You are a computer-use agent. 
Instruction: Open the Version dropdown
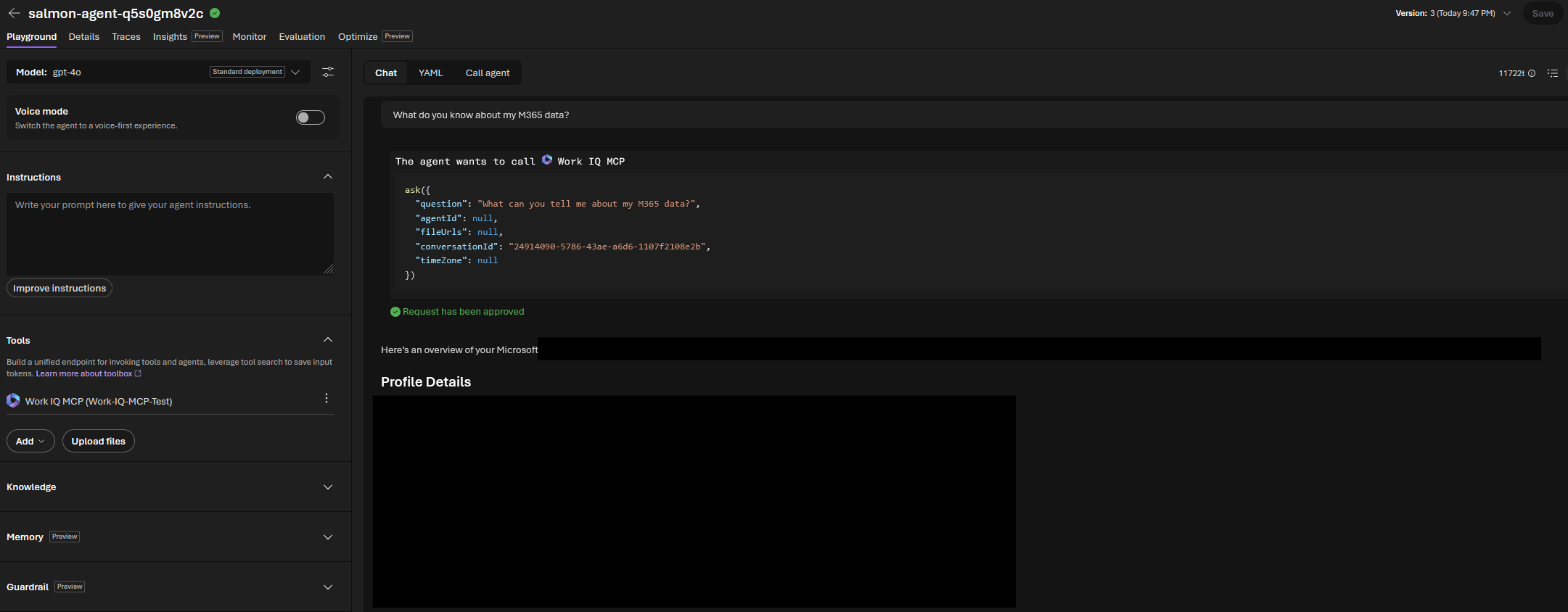point(1507,13)
